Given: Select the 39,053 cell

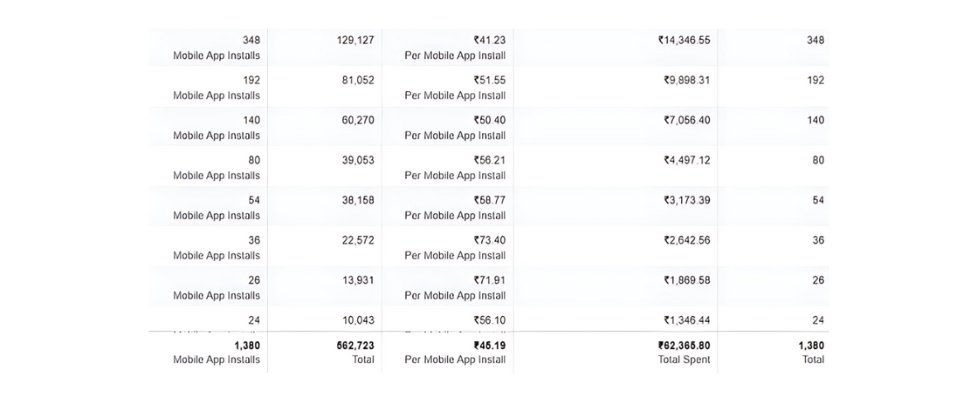Looking at the screenshot, I should [x=353, y=160].
